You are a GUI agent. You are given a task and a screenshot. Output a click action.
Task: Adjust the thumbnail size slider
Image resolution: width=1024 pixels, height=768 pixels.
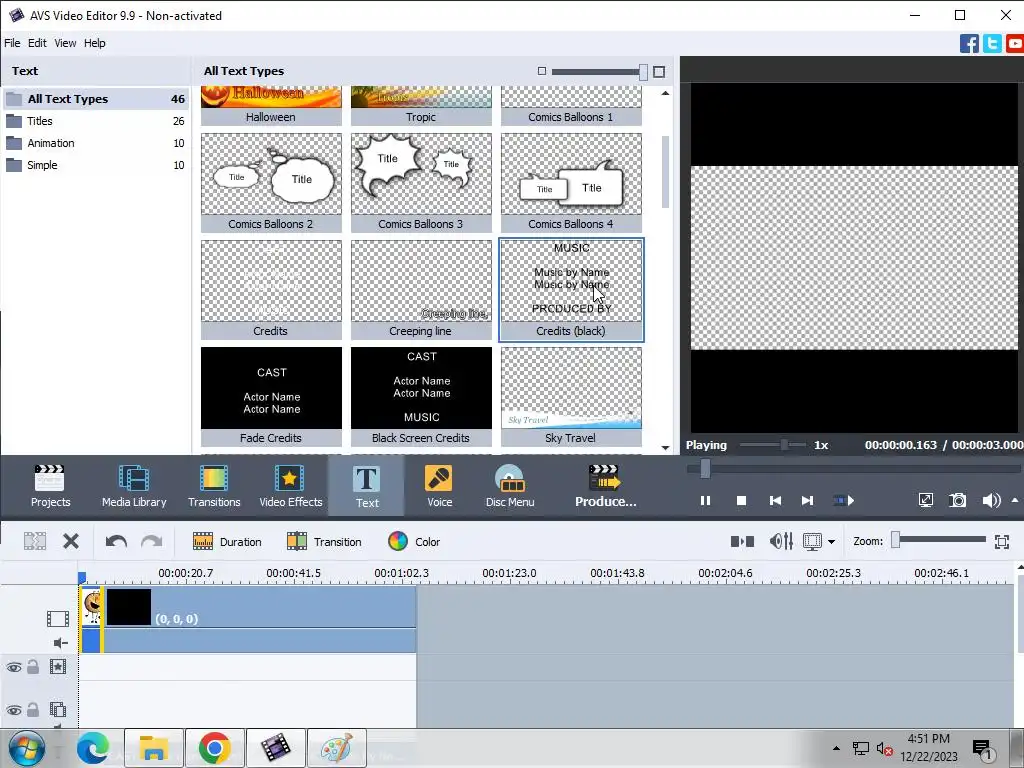click(x=643, y=72)
